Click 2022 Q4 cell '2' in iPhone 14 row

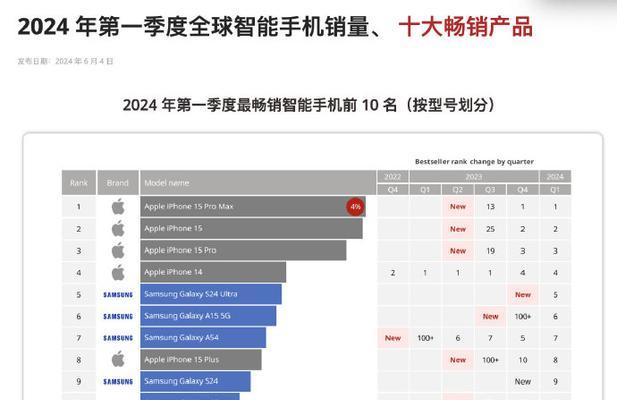click(393, 273)
